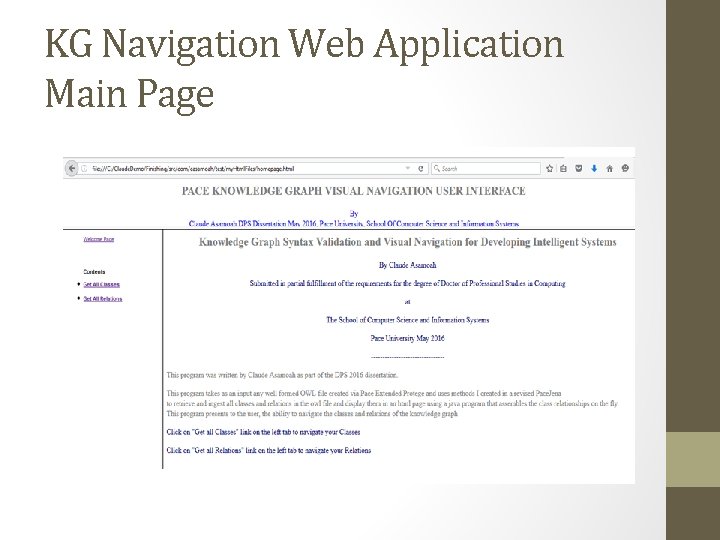Click 'The School of Computer Science' text line
This screenshot has width=720, height=540.
click(x=407, y=320)
